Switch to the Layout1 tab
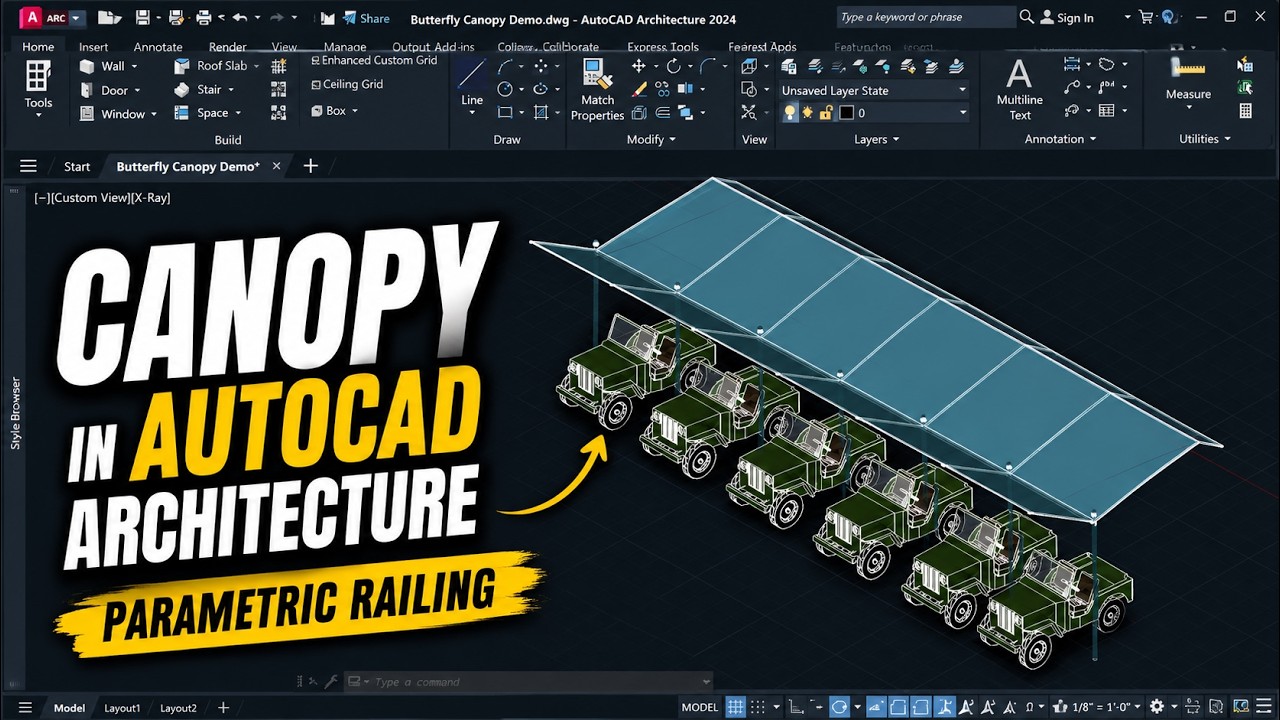The image size is (1280, 720). coord(122,707)
